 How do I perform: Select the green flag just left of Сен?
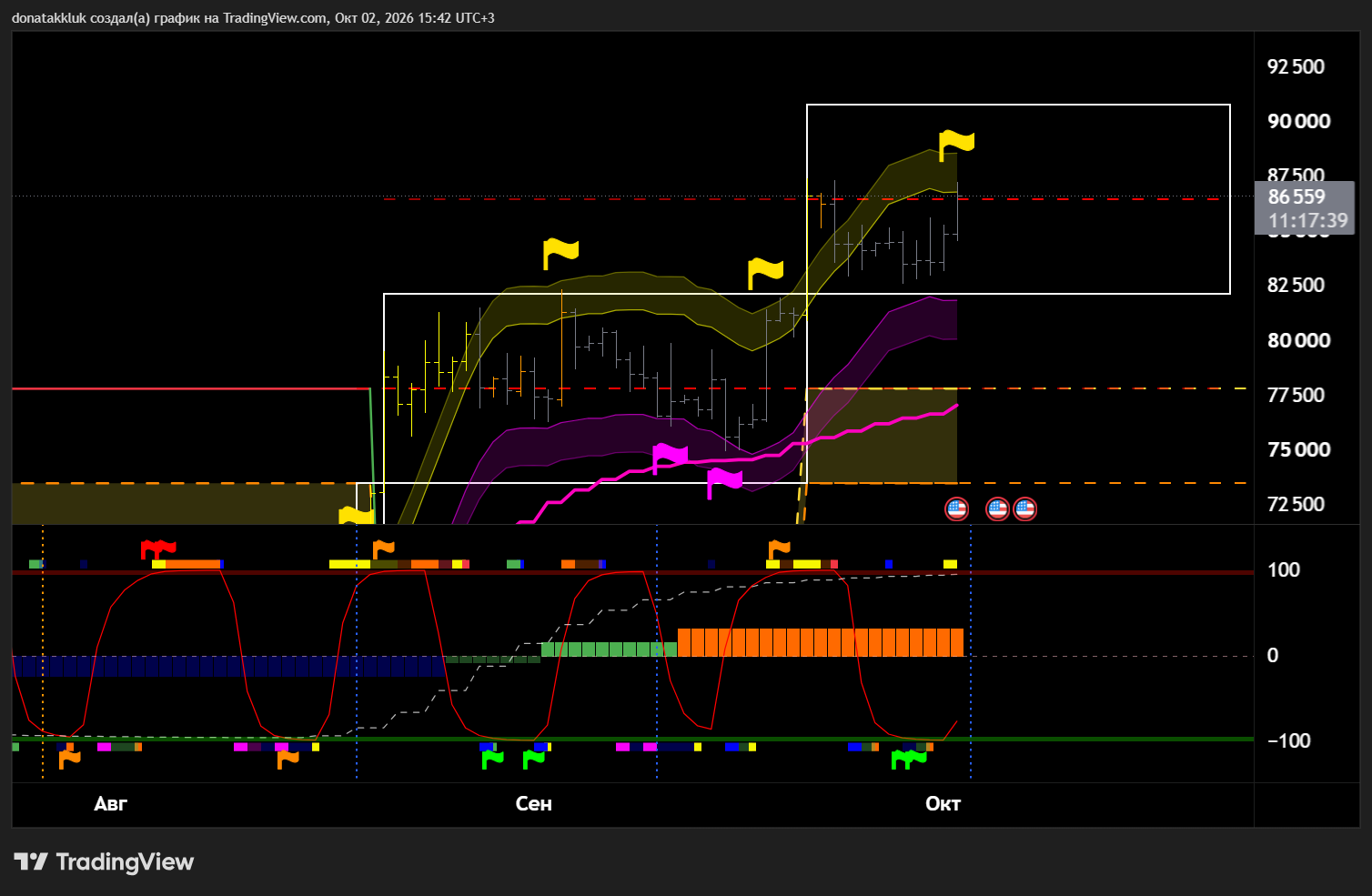pos(492,759)
